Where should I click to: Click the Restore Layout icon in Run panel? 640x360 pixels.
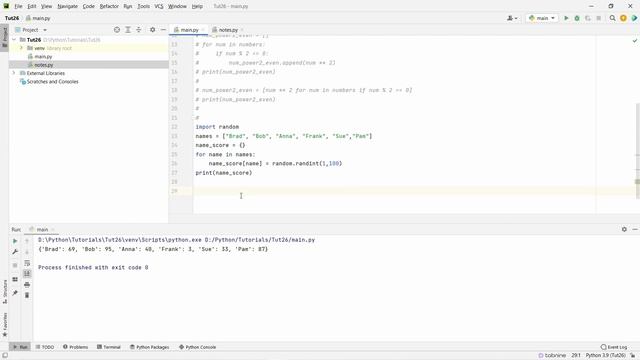(15, 279)
